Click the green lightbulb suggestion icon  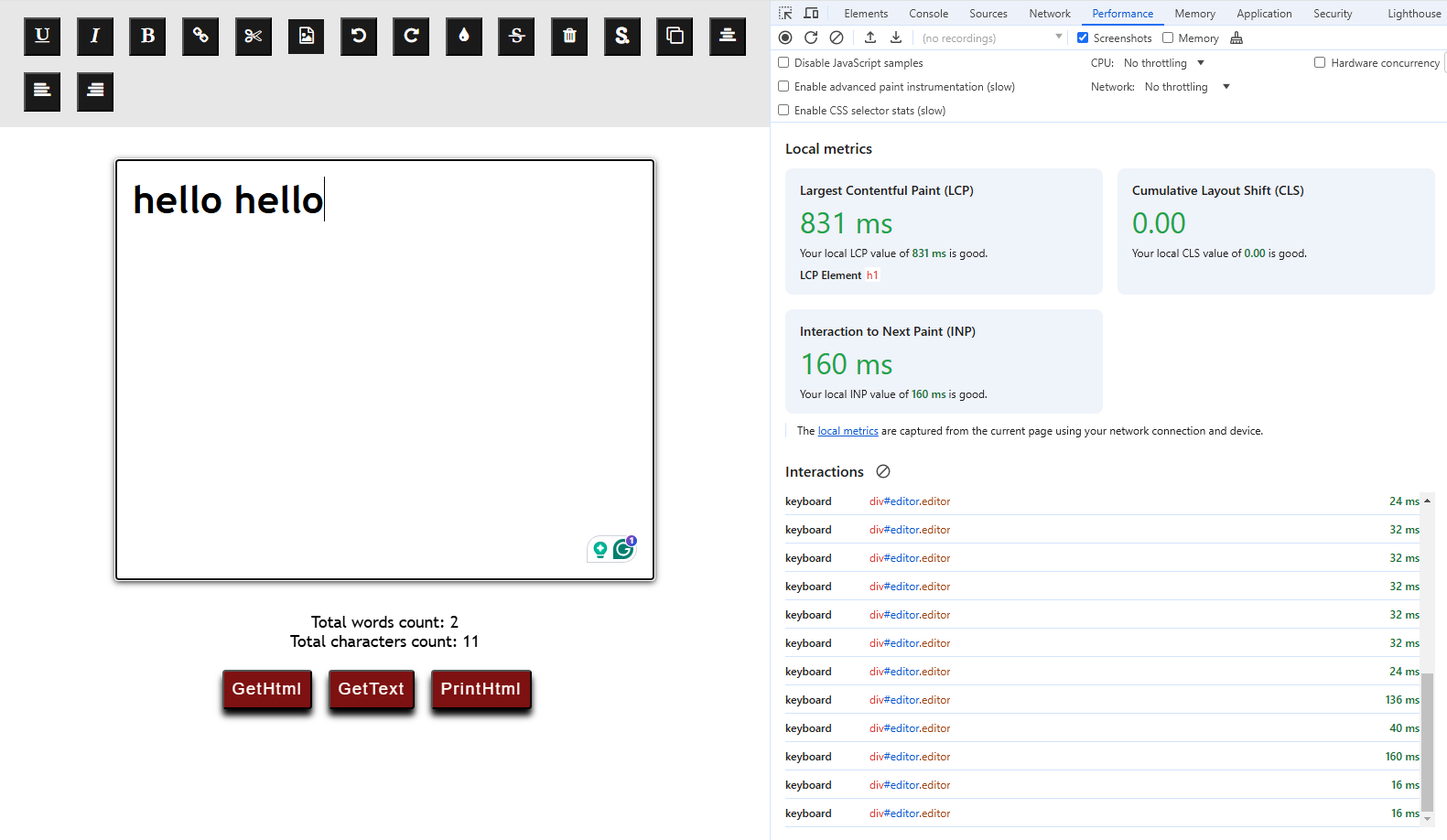click(600, 549)
